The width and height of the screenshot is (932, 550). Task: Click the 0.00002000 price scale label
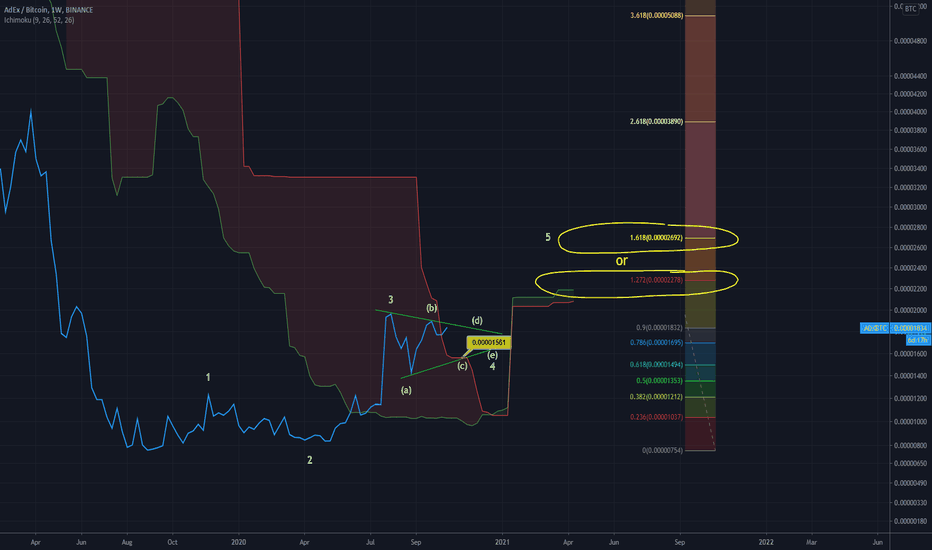[x=910, y=310]
